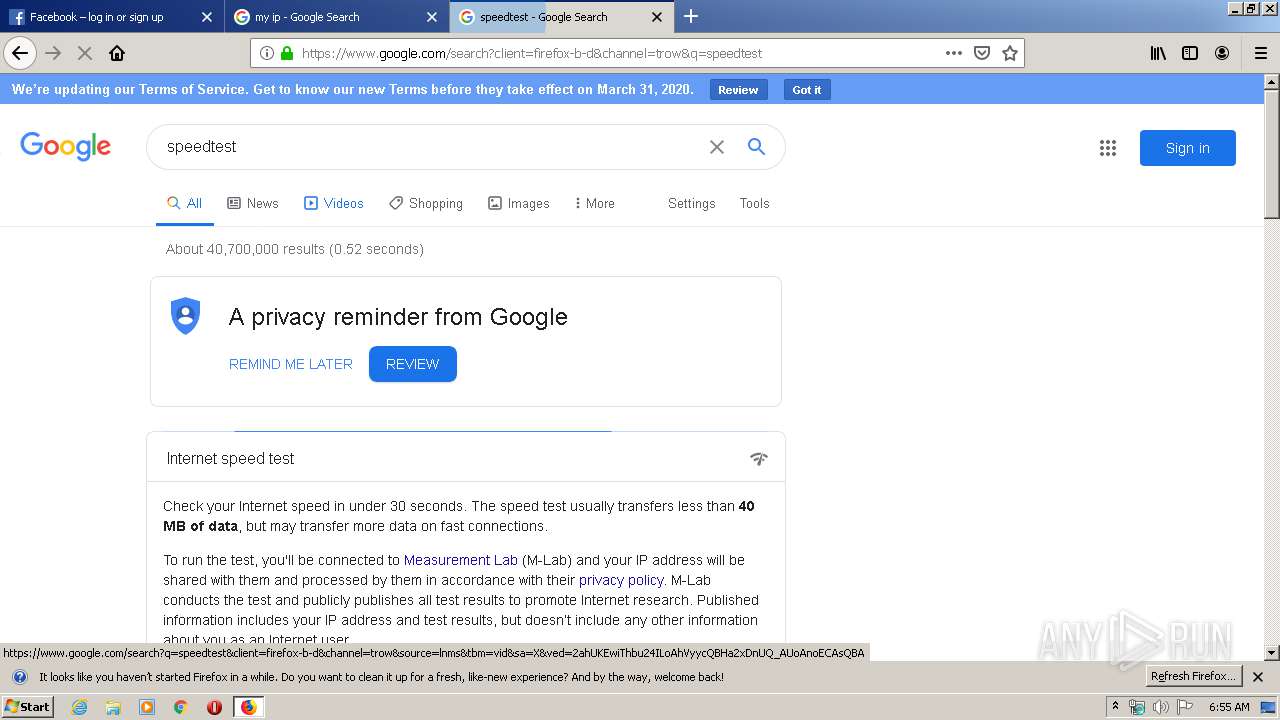Click the volume speaker tray icon
This screenshot has width=1280, height=720.
click(x=1161, y=707)
